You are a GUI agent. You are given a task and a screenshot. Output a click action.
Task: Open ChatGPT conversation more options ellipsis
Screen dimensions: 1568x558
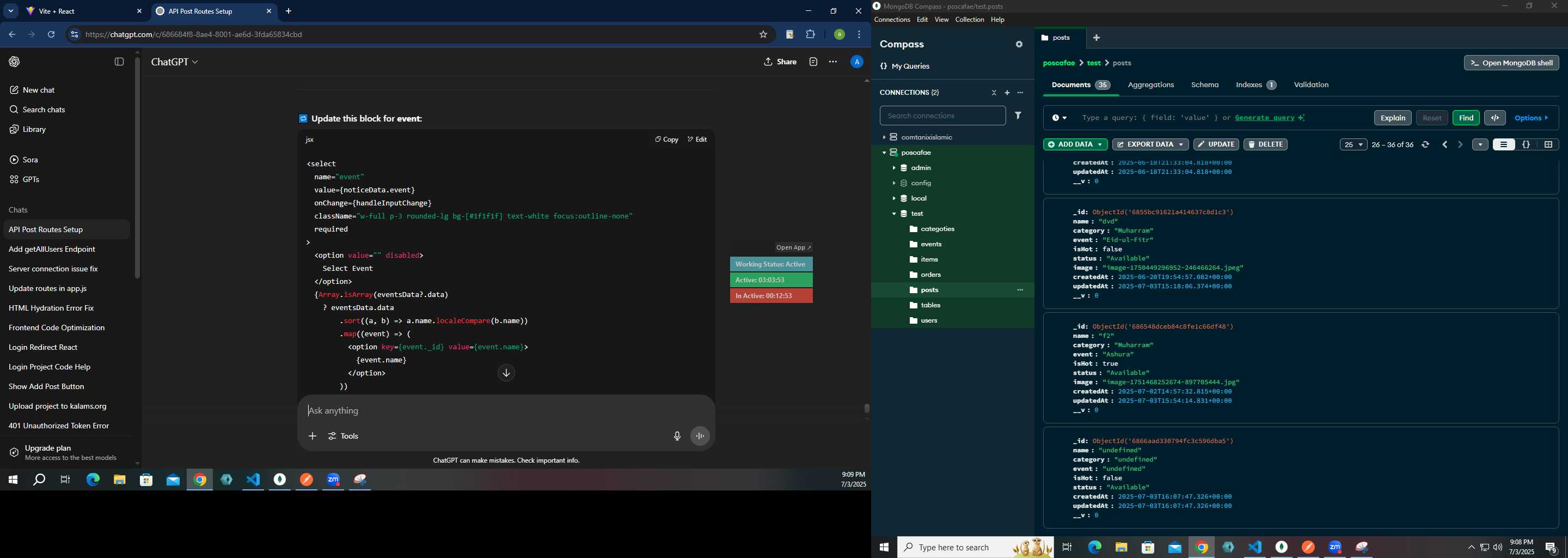pos(832,62)
